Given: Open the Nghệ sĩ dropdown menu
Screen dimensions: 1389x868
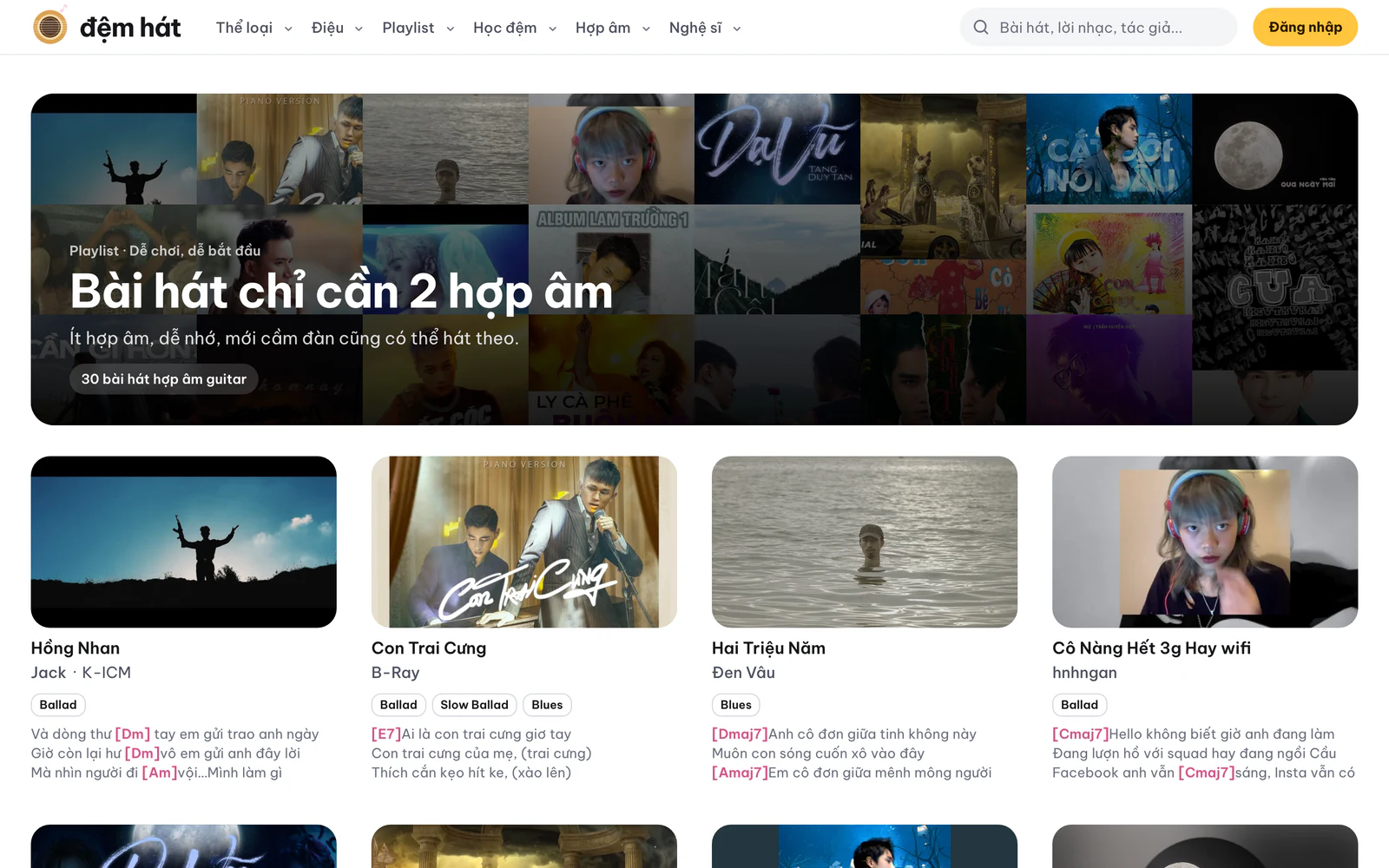Looking at the screenshot, I should [x=705, y=28].
